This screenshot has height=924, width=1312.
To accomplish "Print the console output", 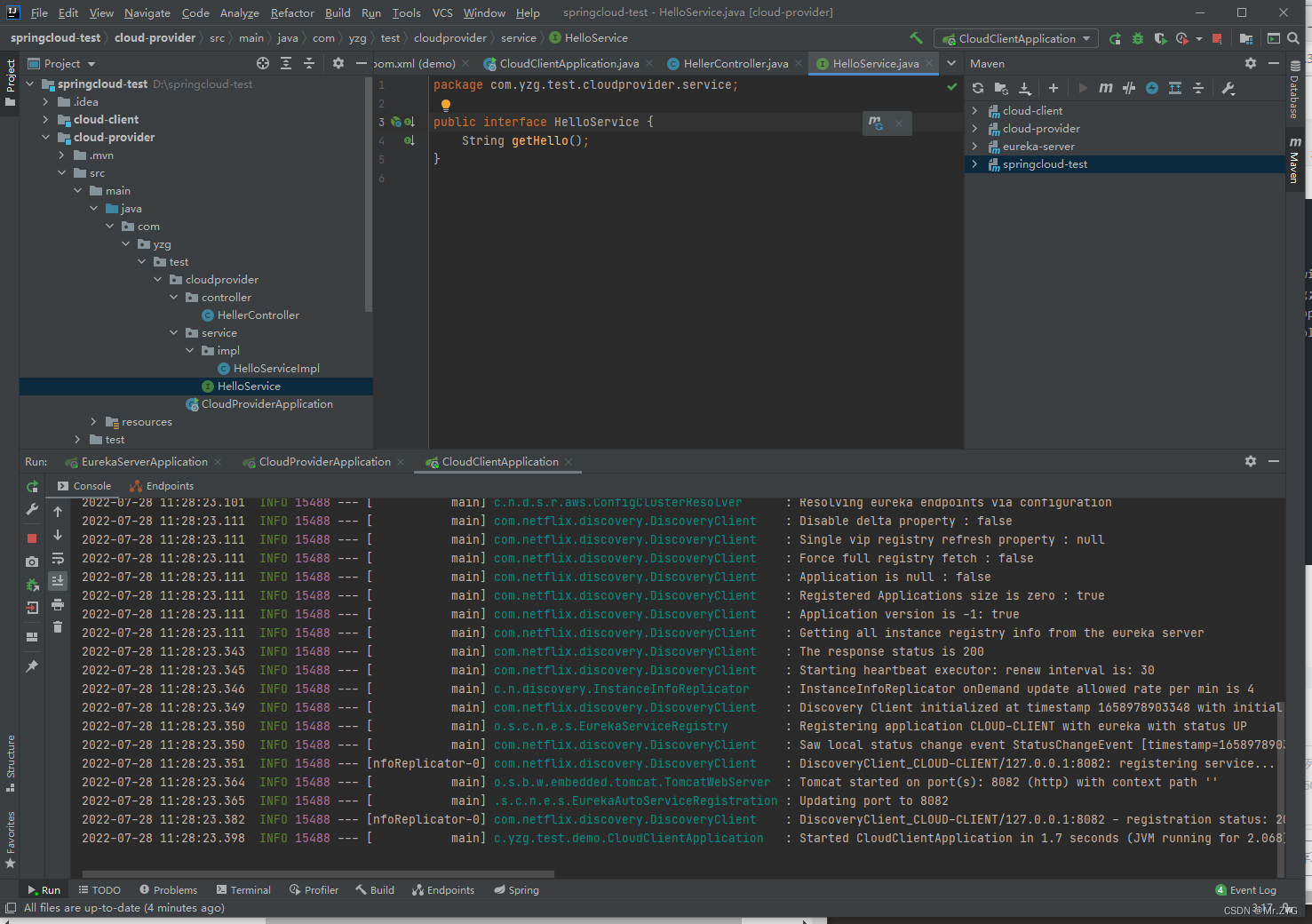I will 58,604.
